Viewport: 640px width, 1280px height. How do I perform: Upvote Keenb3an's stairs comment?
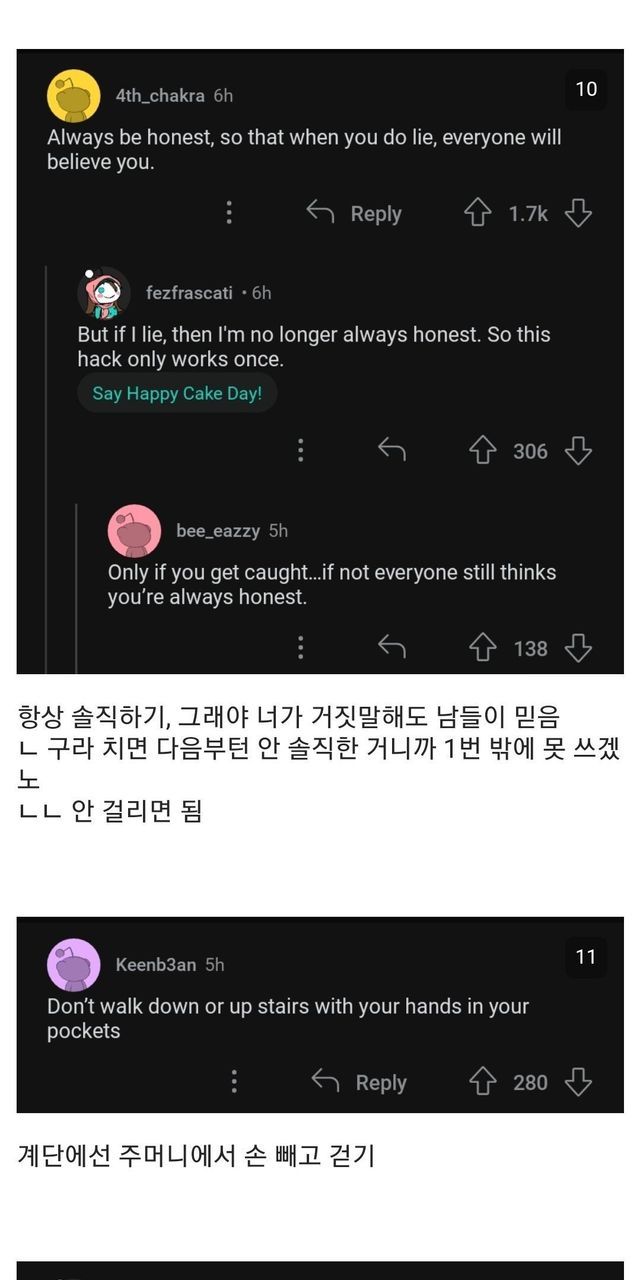[x=483, y=1082]
